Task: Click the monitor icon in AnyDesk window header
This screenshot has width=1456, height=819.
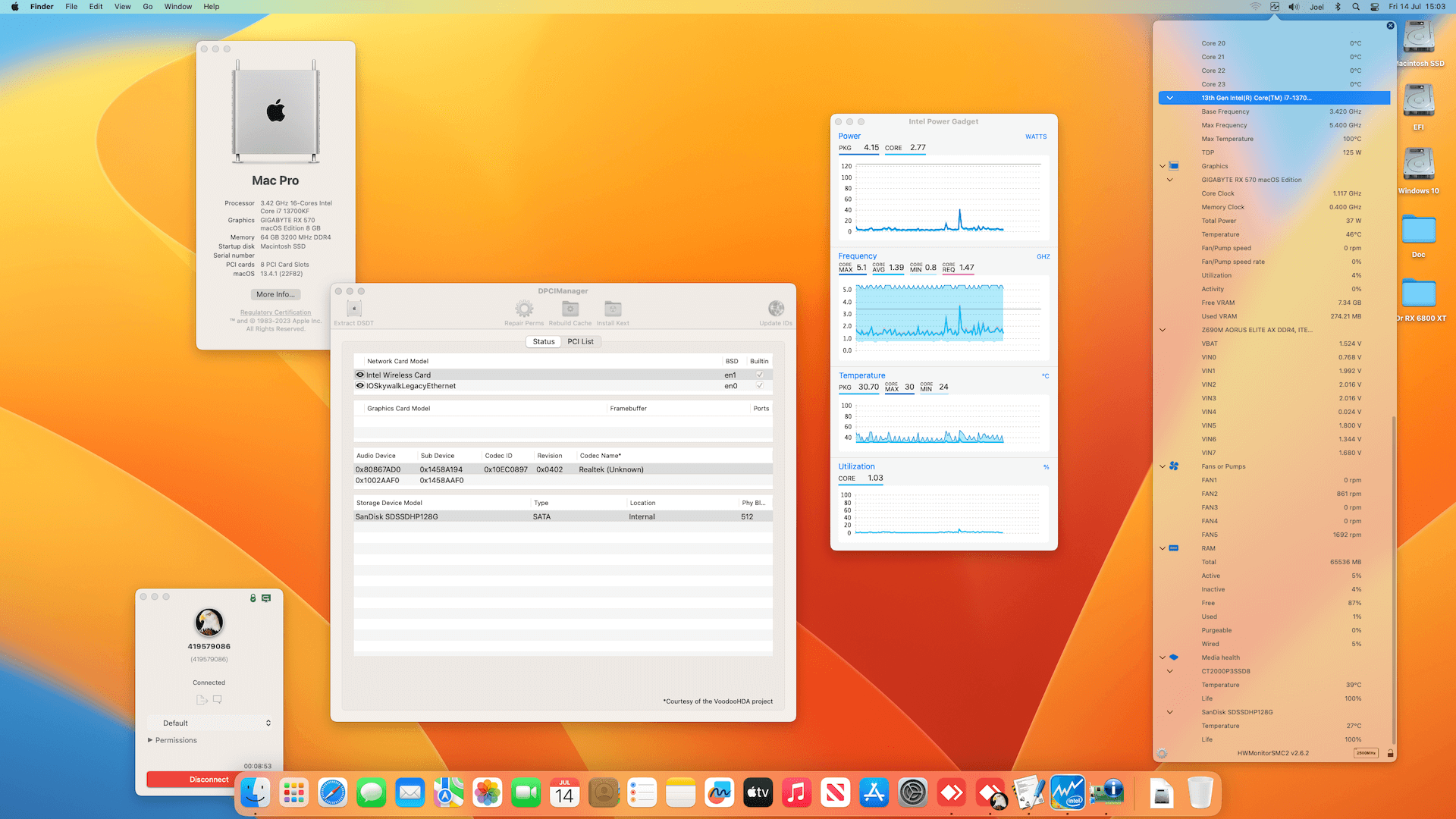Action: pos(266,598)
